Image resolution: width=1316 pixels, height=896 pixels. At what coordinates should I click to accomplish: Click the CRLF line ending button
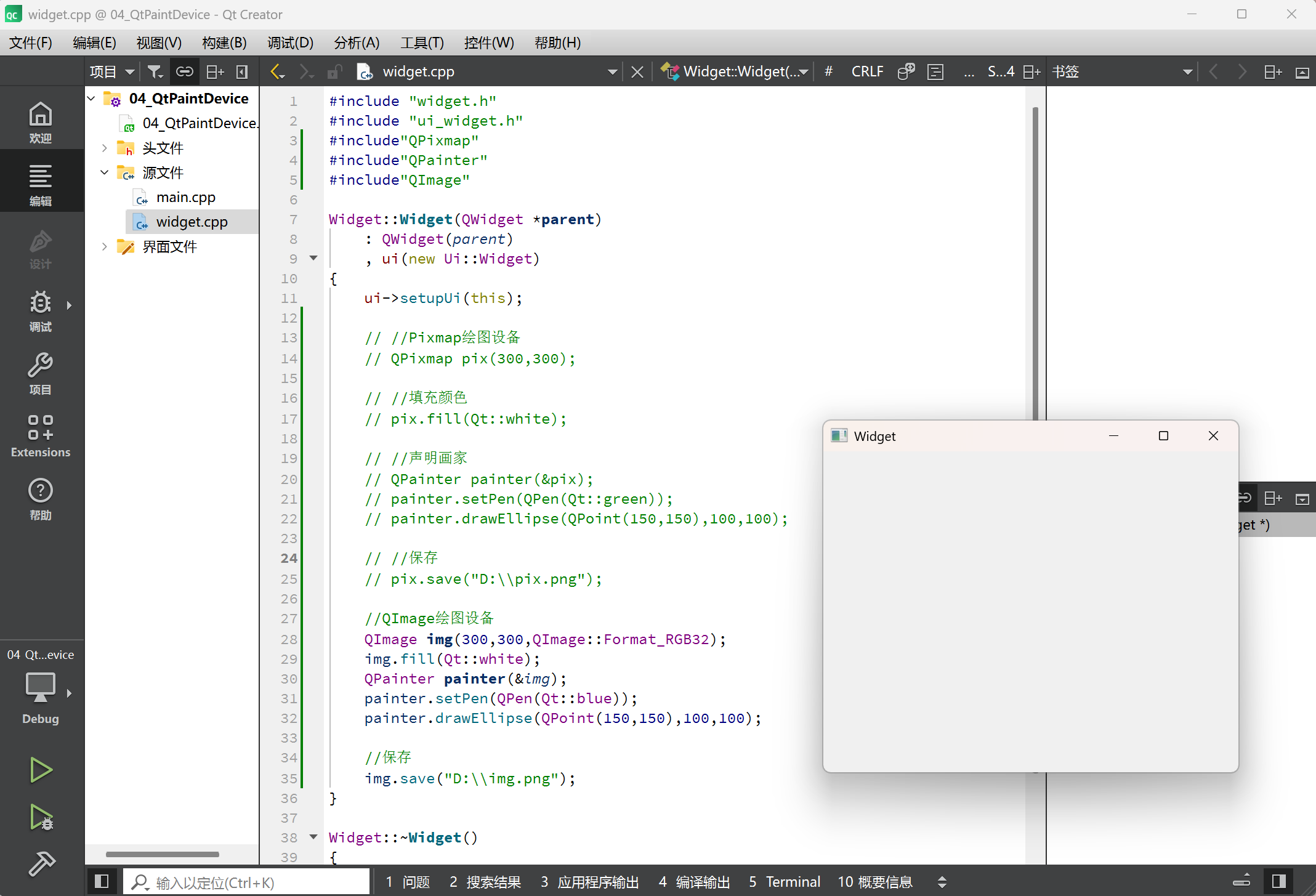(866, 72)
